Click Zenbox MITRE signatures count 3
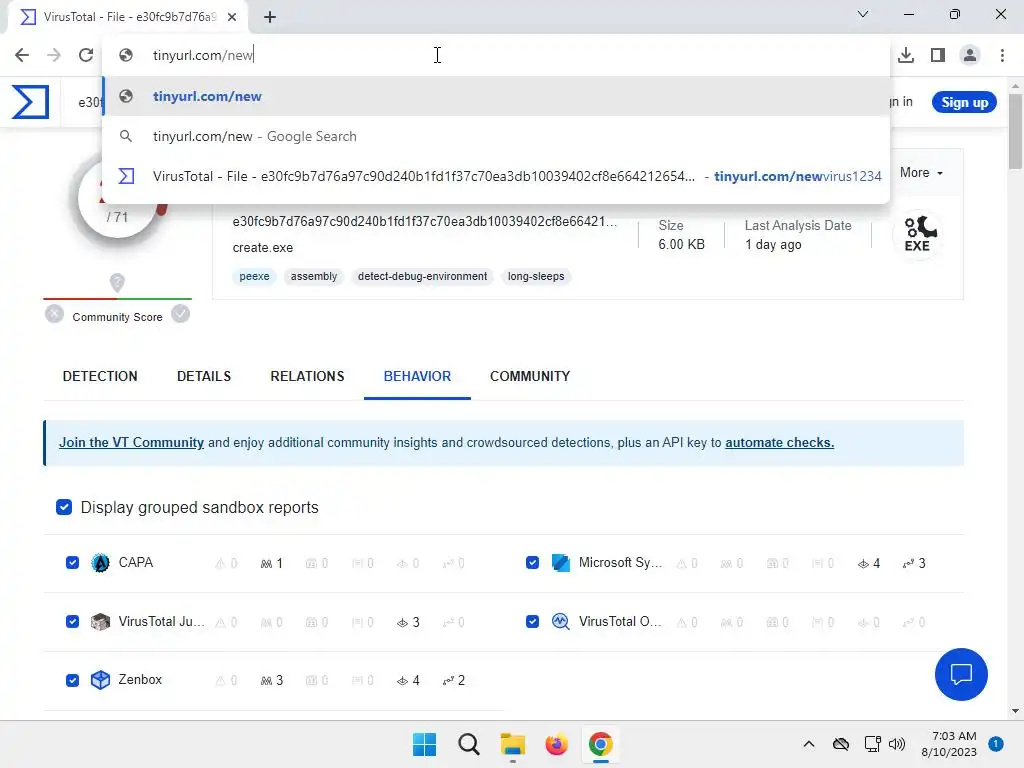 click(272, 680)
